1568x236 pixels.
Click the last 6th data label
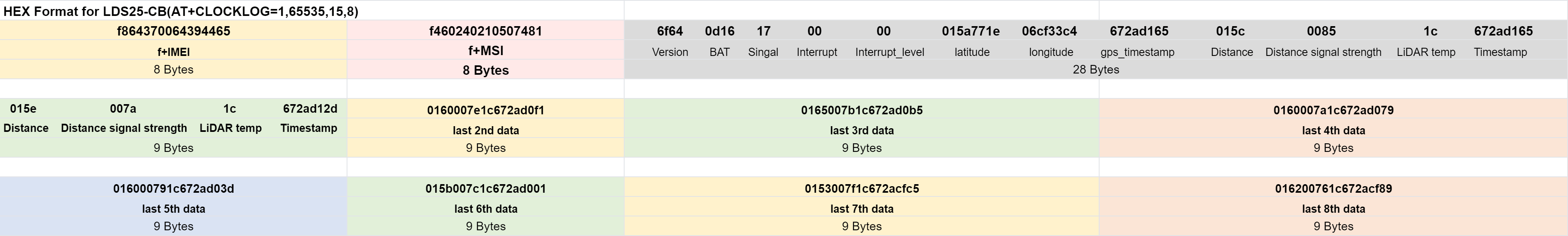pos(486,209)
